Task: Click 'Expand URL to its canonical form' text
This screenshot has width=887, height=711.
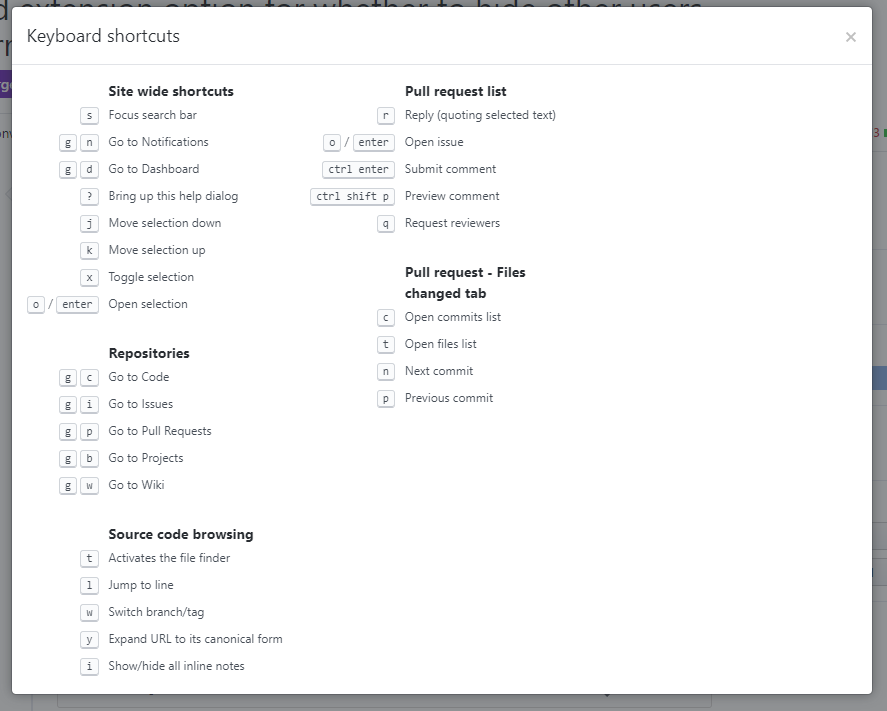Action: pyautogui.click(x=195, y=639)
